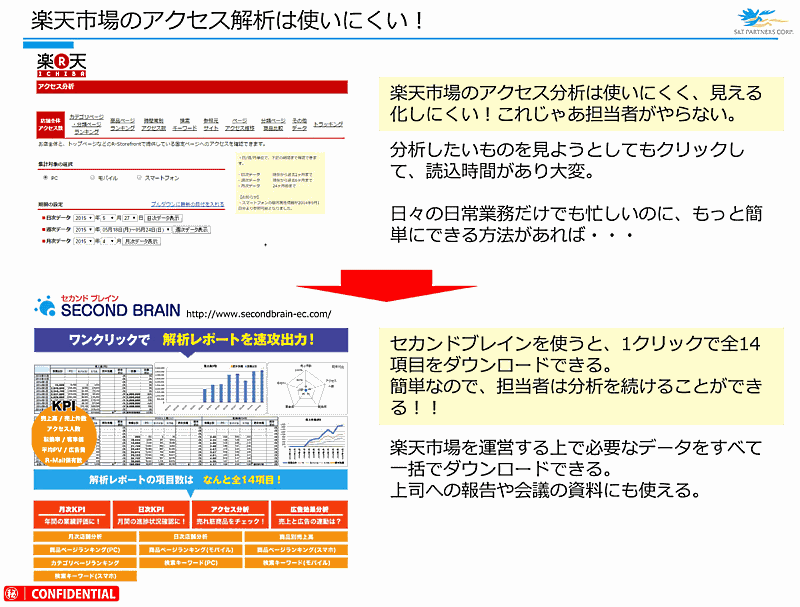Click the 解析レポートの項目数は なんと全14項目 banner
This screenshot has width=800, height=607.
click(x=191, y=480)
